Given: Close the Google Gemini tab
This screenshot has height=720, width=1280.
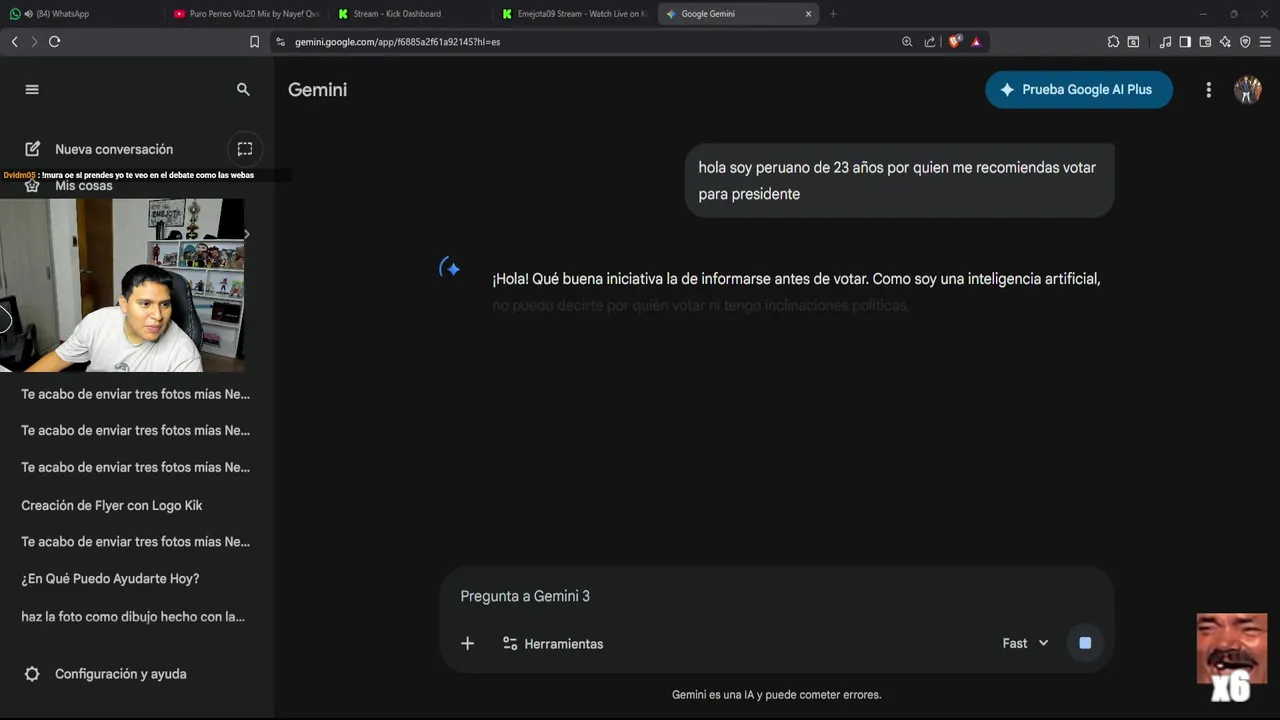Looking at the screenshot, I should coord(808,14).
